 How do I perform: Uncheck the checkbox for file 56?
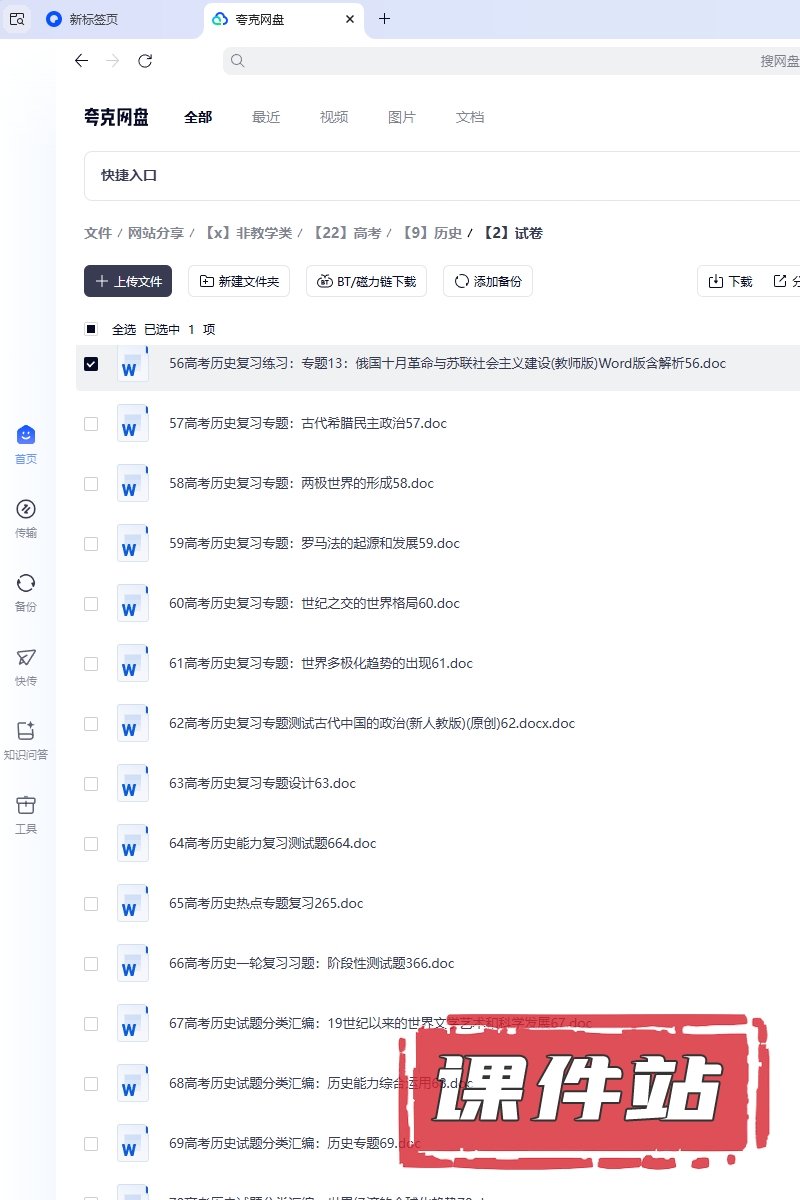pos(91,364)
